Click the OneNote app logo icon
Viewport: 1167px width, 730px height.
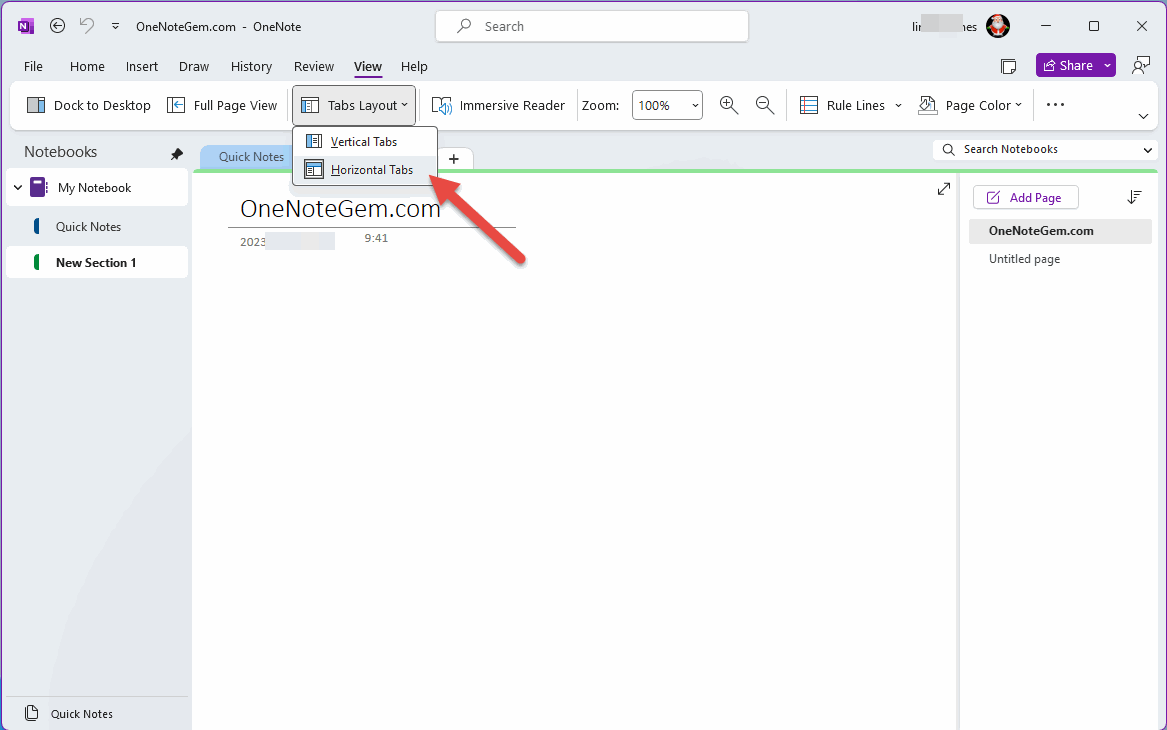tap(26, 26)
